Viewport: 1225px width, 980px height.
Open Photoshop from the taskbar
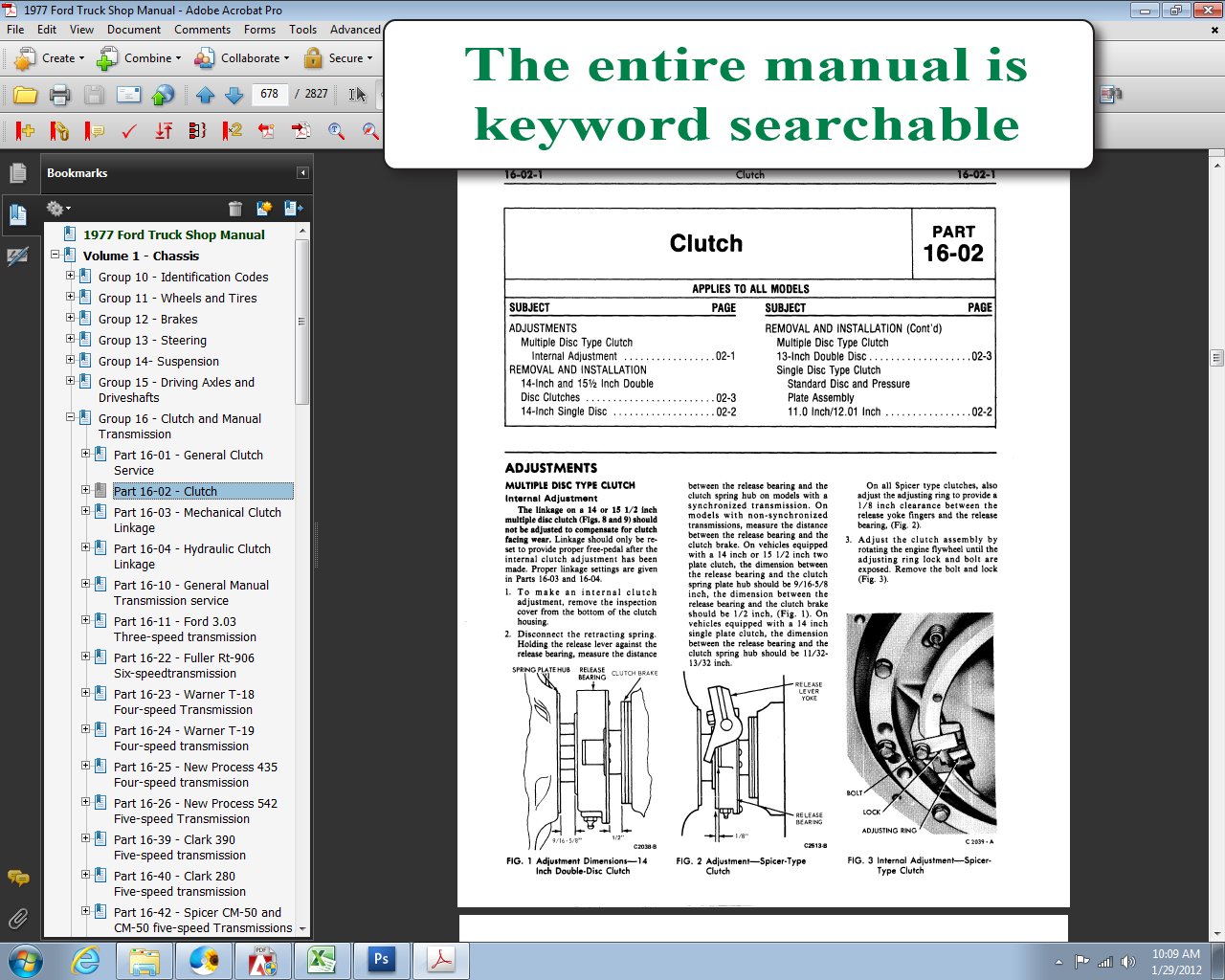pyautogui.click(x=381, y=960)
